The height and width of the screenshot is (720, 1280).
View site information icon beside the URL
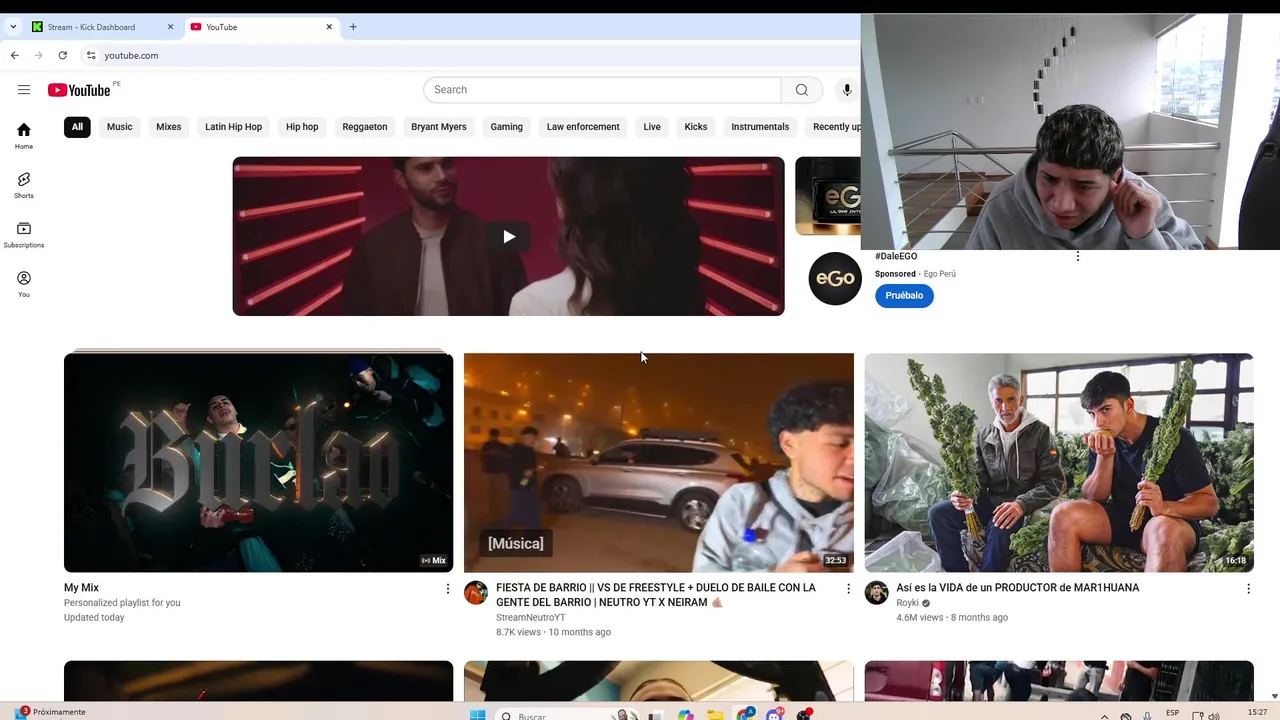91,55
